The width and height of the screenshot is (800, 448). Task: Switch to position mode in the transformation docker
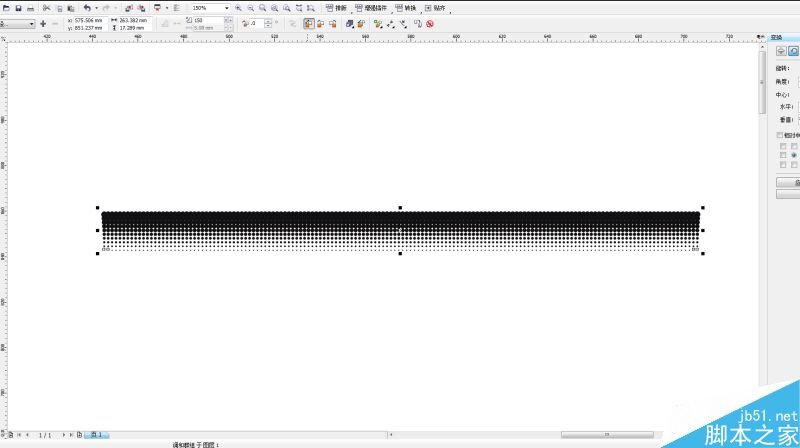pos(781,51)
